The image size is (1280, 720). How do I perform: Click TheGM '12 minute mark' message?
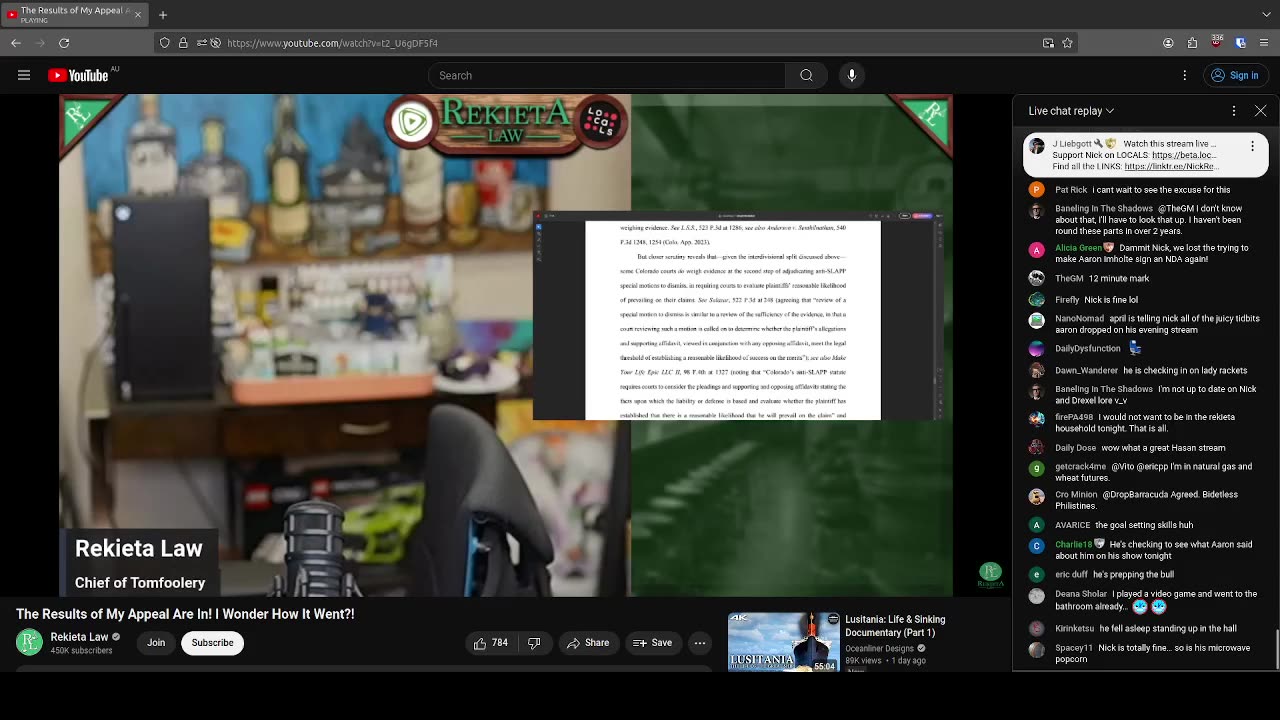(x=1144, y=278)
